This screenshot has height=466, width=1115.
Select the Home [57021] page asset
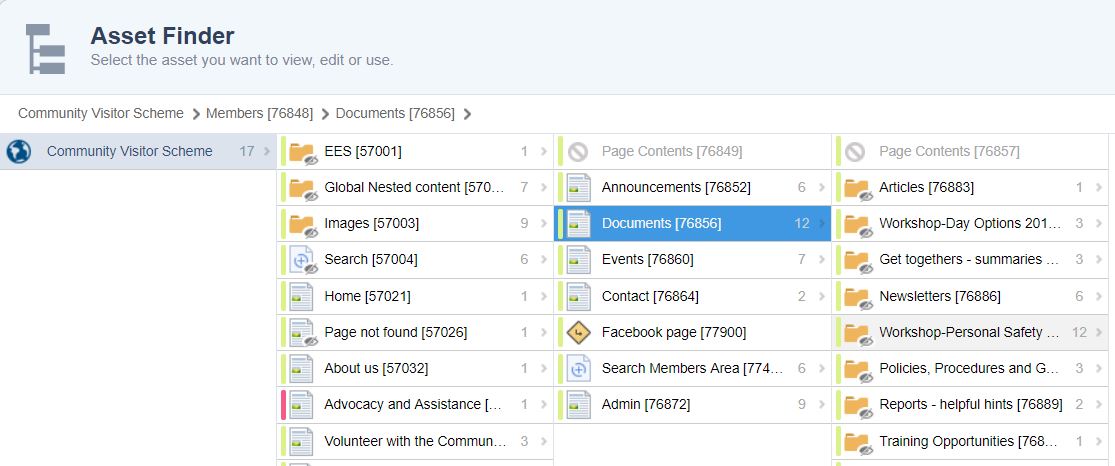pos(367,296)
